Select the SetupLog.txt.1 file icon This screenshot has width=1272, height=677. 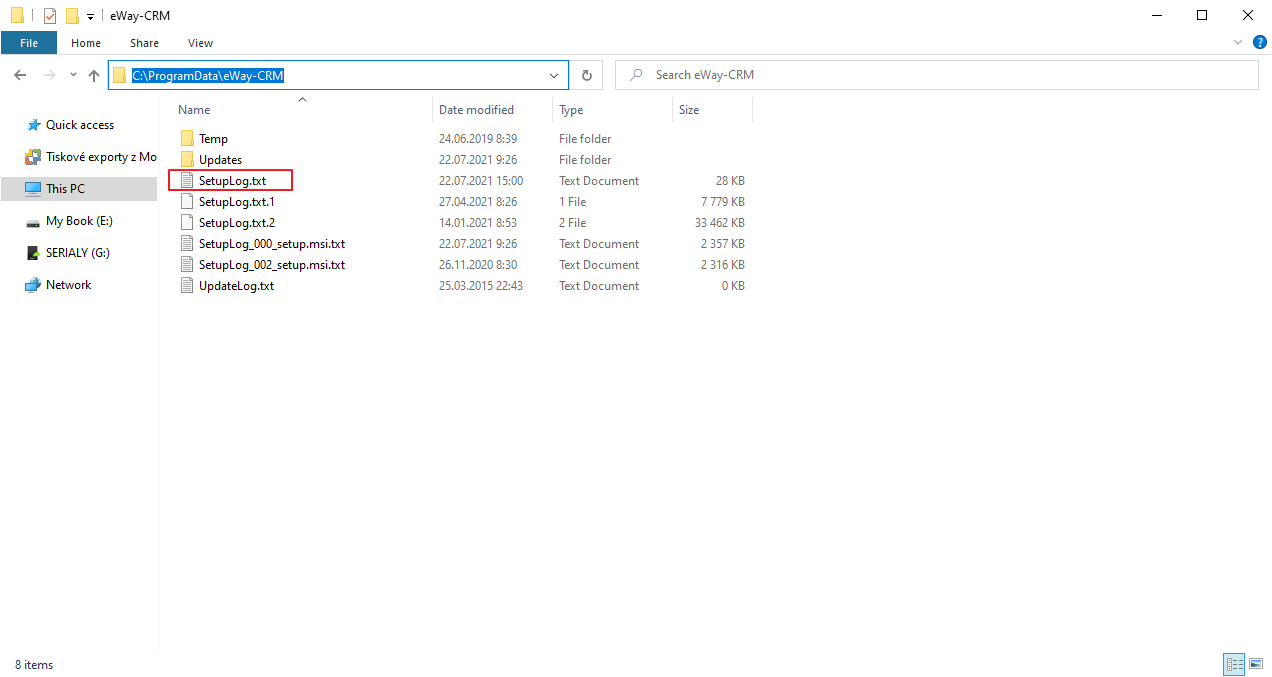[x=187, y=202]
